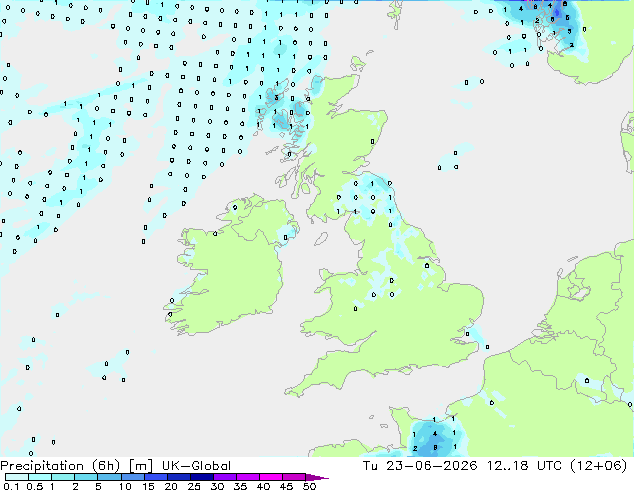Click the '[m]' unit label
This screenshot has width=634, height=490.
tap(140, 466)
